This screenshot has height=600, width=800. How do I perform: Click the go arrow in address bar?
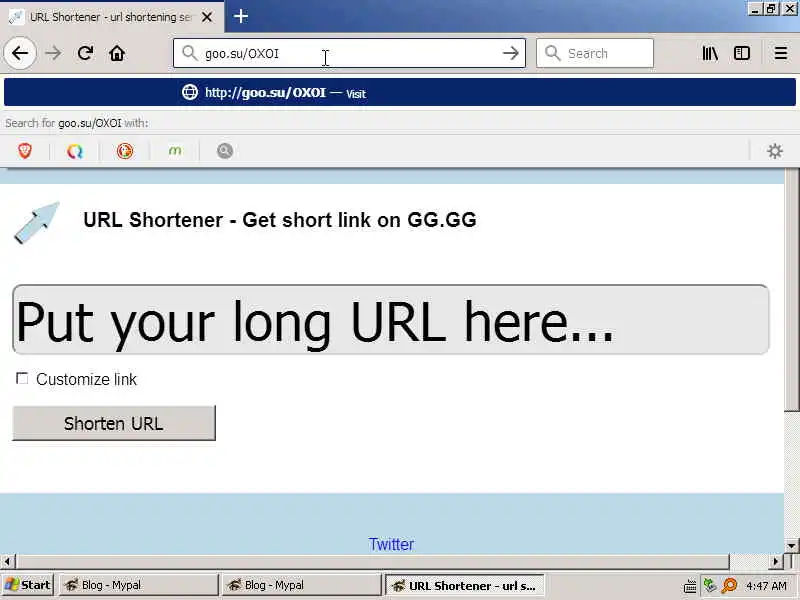coord(510,53)
